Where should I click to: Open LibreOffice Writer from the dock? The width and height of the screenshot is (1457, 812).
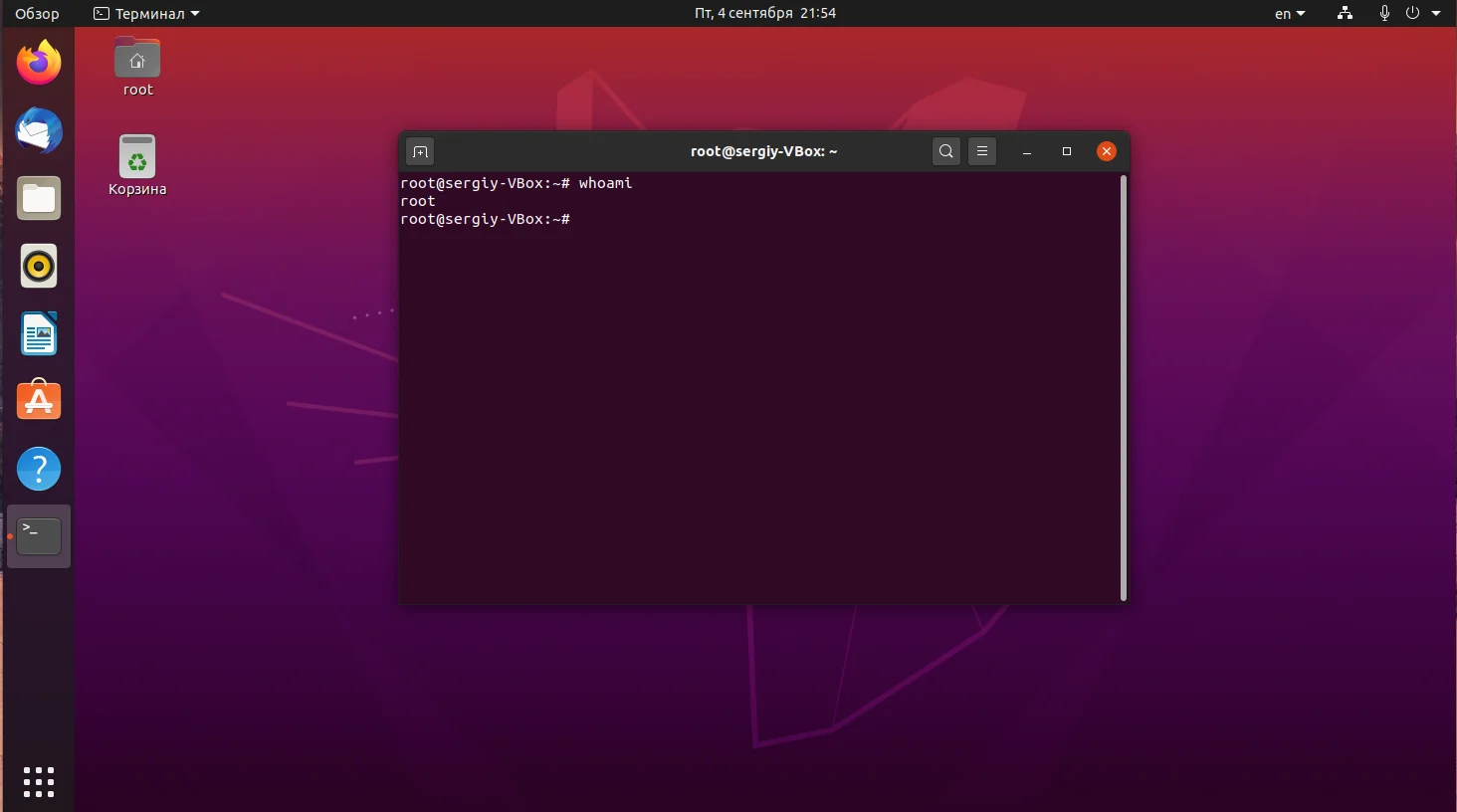click(x=39, y=334)
